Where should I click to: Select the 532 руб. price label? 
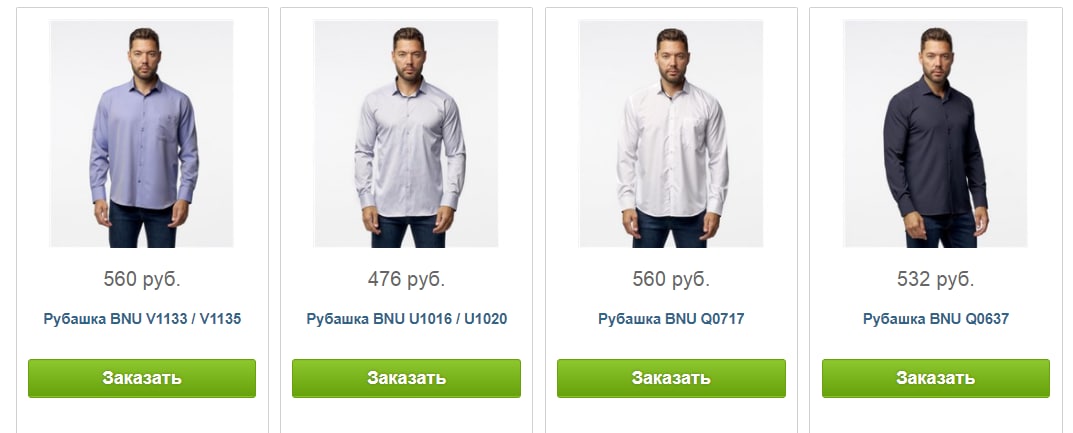pos(935,279)
